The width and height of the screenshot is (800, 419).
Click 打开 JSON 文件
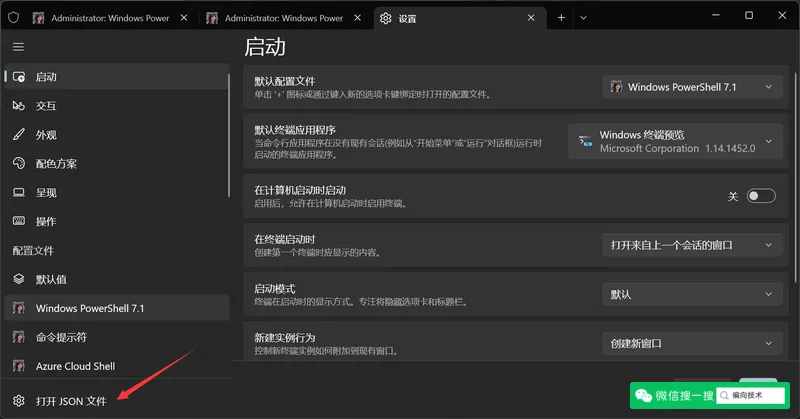(x=117, y=401)
